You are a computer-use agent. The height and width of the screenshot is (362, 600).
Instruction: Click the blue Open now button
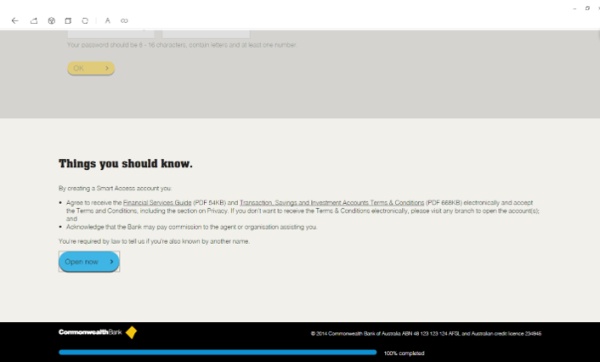(x=89, y=262)
